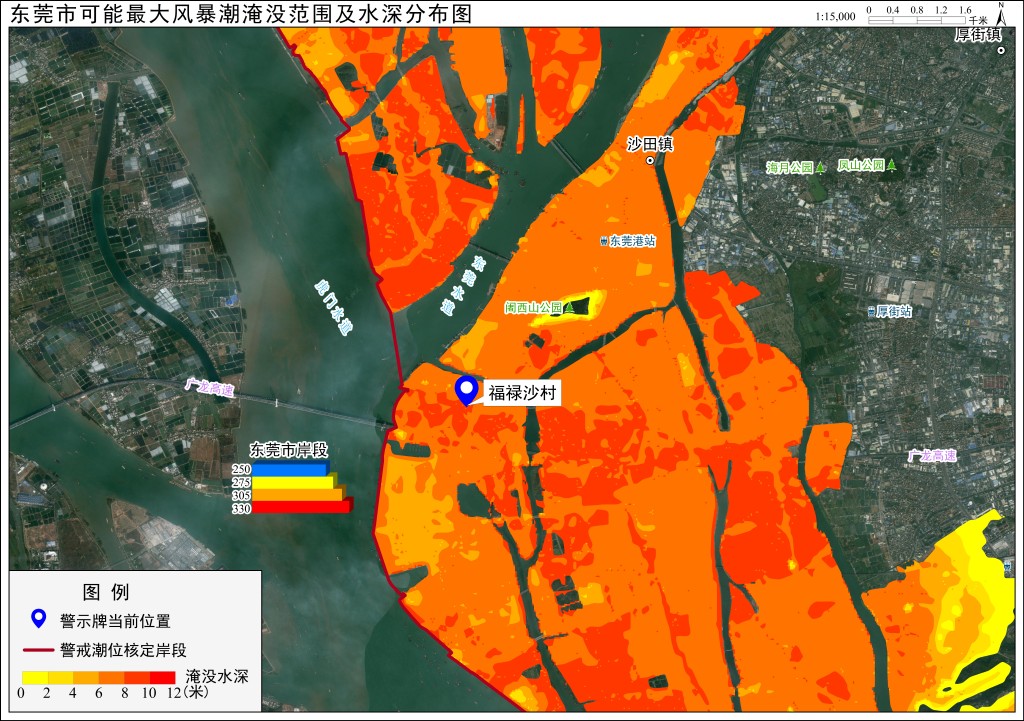
Task: Click the 虎门水道 waterway label
Action: tap(333, 307)
